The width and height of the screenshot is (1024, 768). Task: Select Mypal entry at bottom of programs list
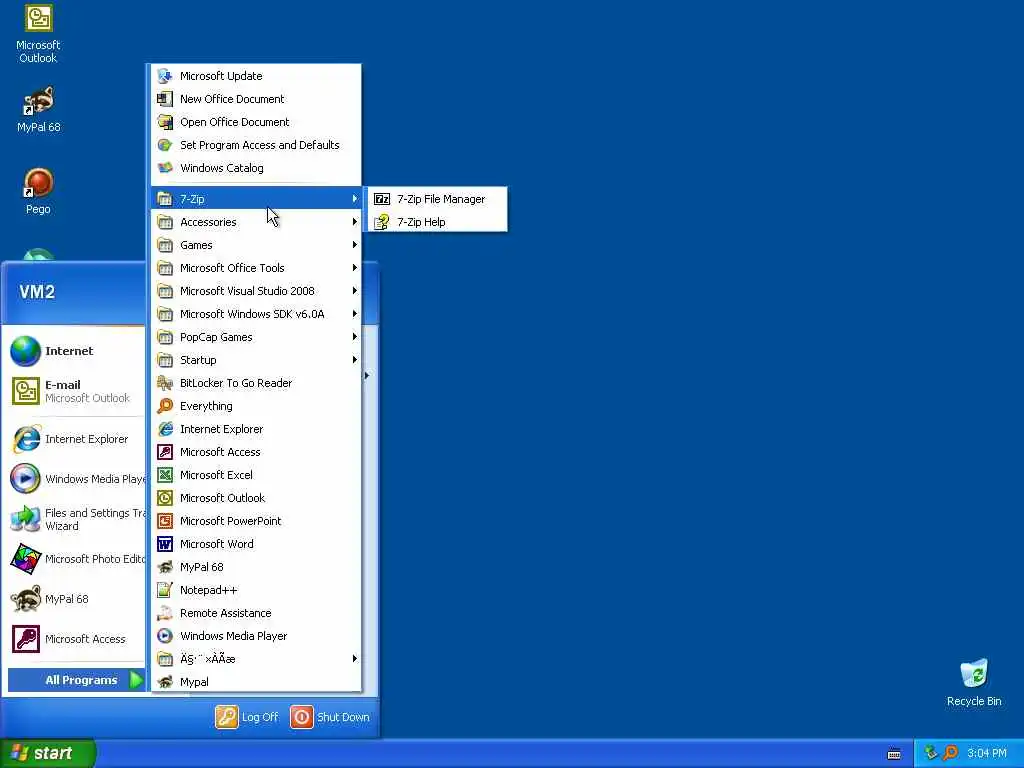click(256, 682)
